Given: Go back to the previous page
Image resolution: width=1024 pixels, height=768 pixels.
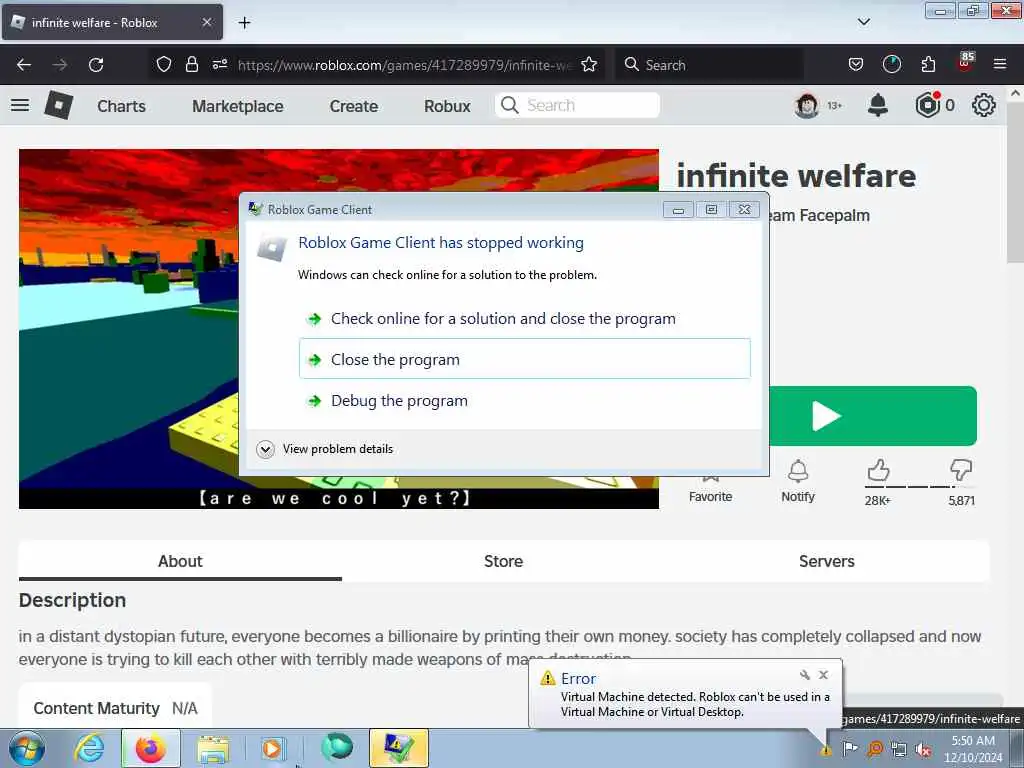Looking at the screenshot, I should coord(24,65).
